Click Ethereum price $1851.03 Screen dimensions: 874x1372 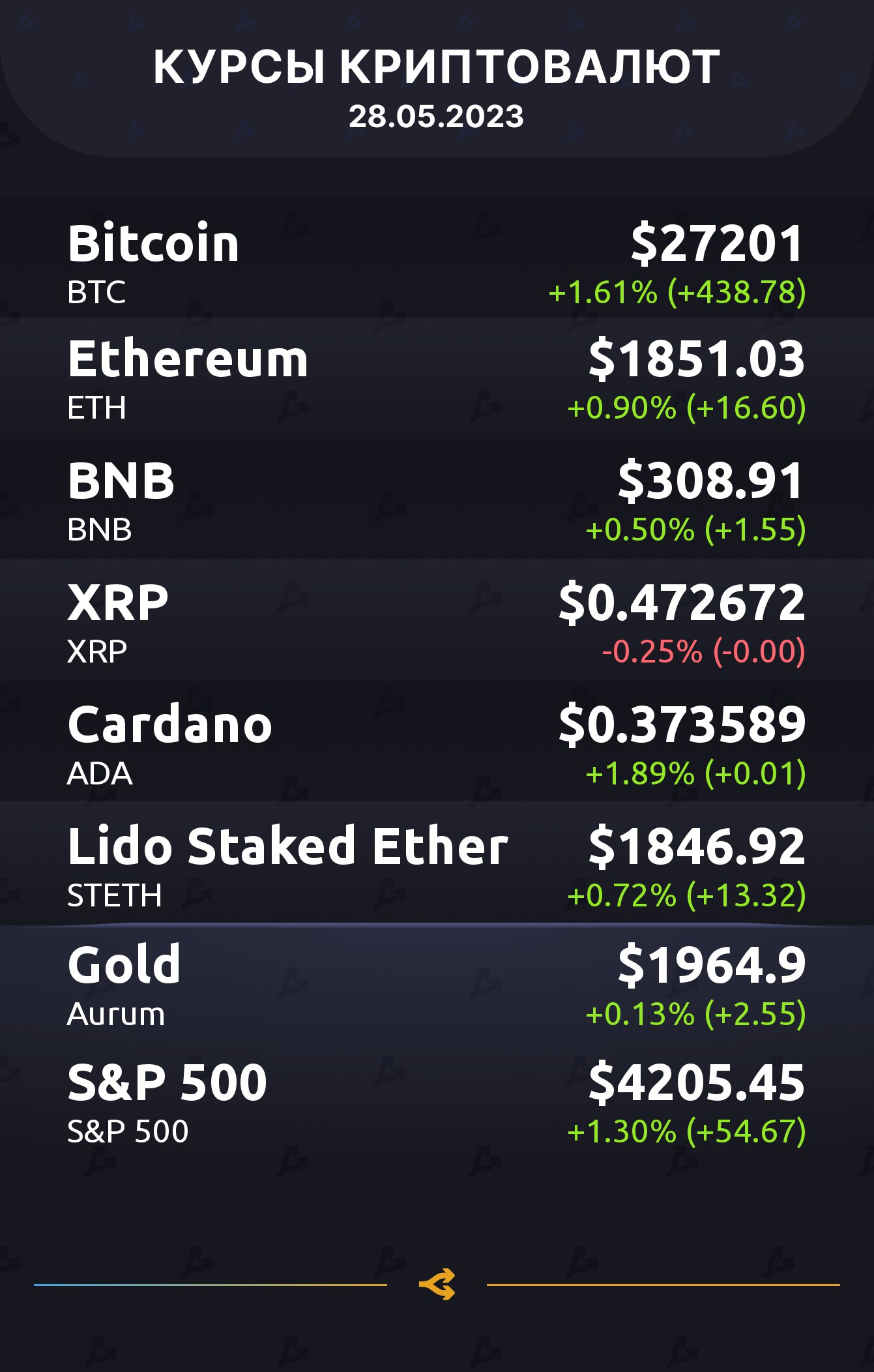click(697, 359)
